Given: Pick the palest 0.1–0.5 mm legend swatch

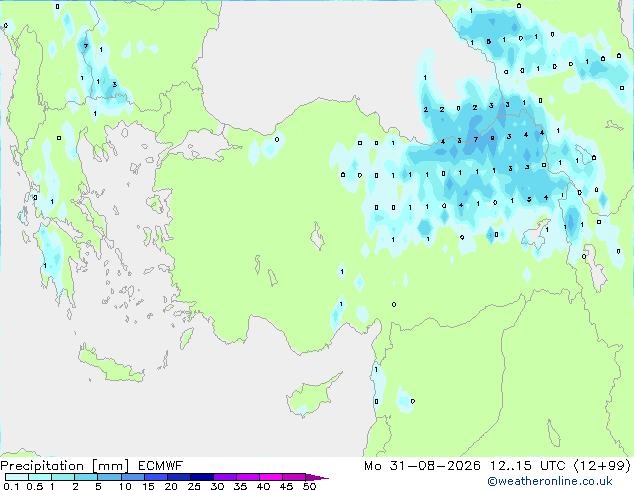Looking at the screenshot, I should coord(17,477).
